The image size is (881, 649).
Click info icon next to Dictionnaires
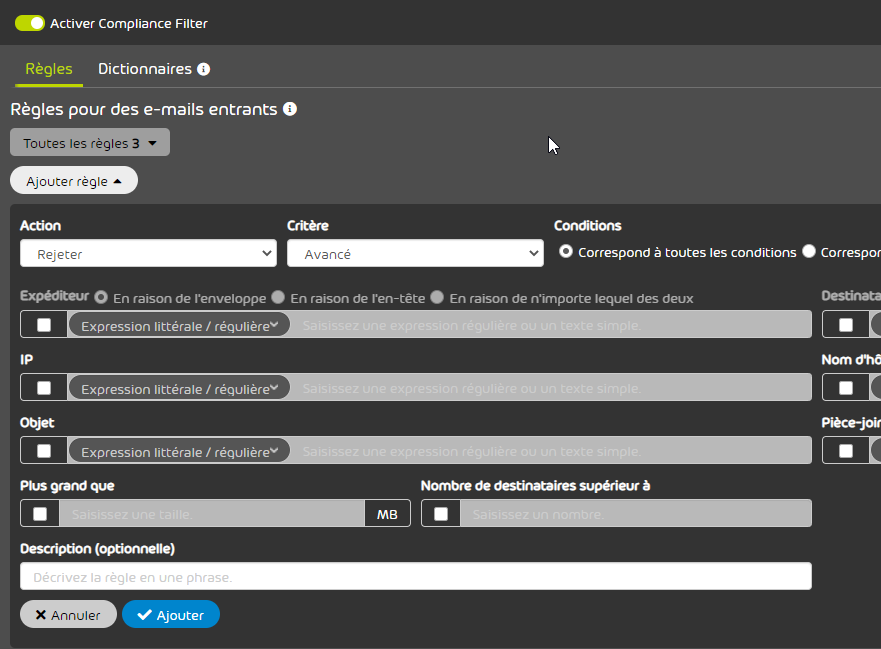pos(204,69)
